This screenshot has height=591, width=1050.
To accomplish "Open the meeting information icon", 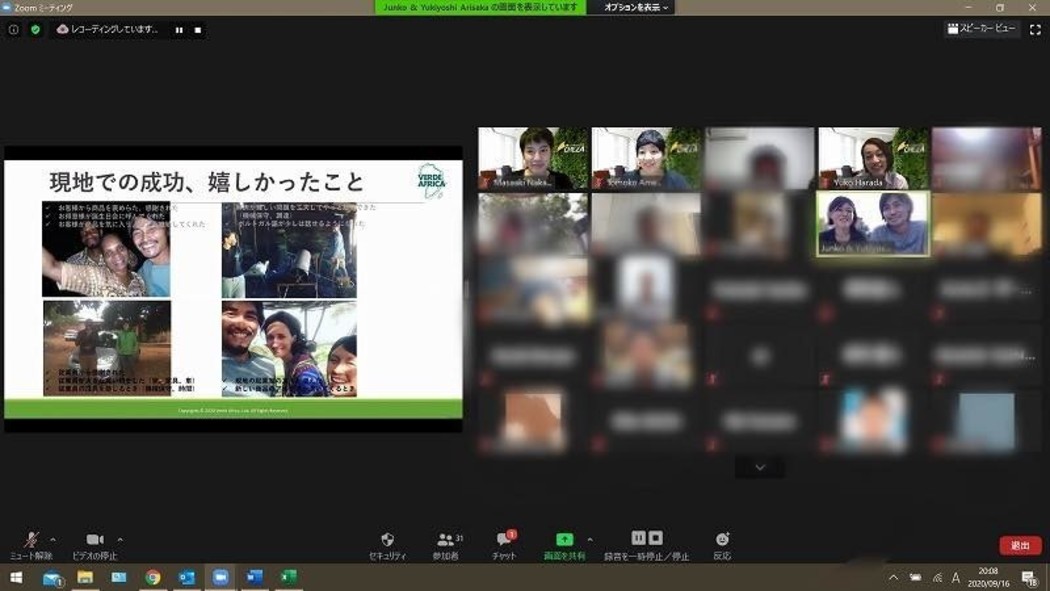I will pos(14,30).
